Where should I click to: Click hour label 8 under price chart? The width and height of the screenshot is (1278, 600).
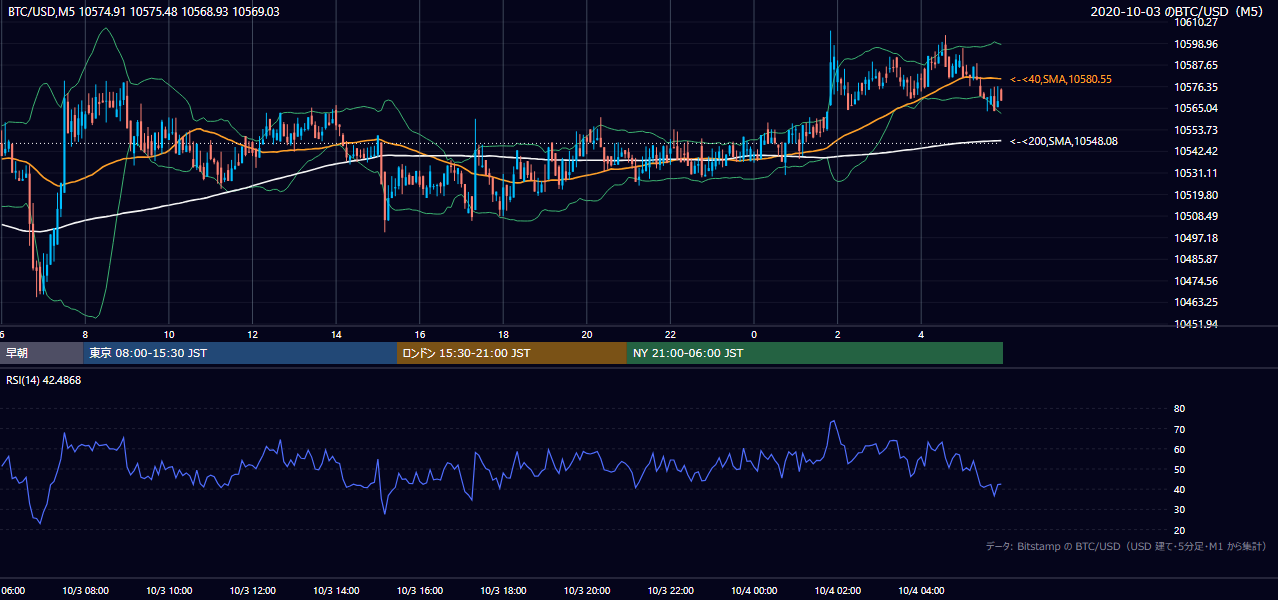pyautogui.click(x=85, y=334)
